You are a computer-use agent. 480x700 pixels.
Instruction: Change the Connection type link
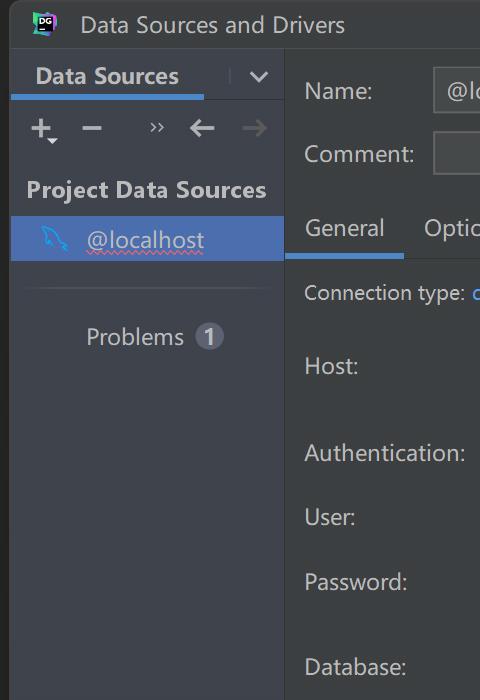click(x=476, y=293)
